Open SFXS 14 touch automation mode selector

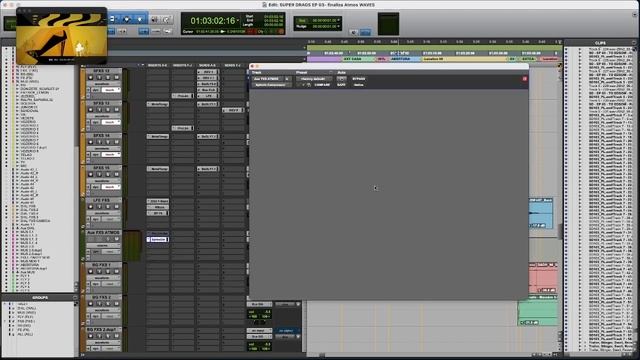(111, 155)
